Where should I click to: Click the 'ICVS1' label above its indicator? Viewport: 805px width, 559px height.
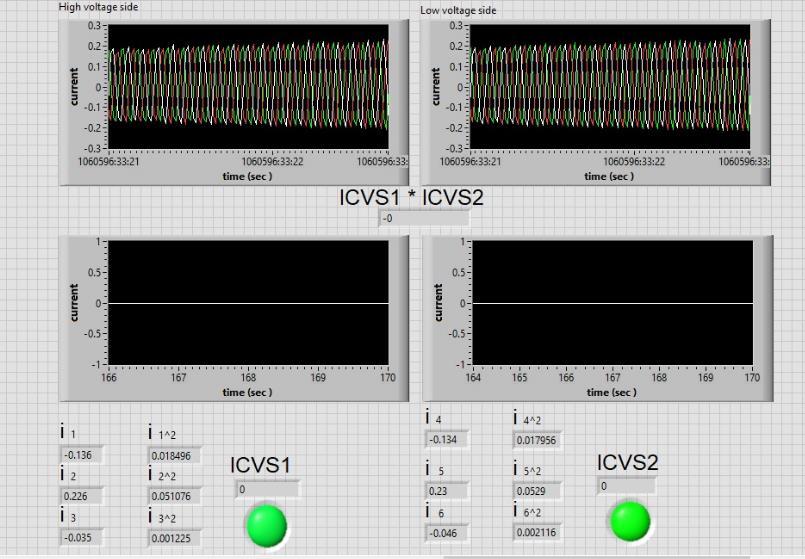click(260, 465)
